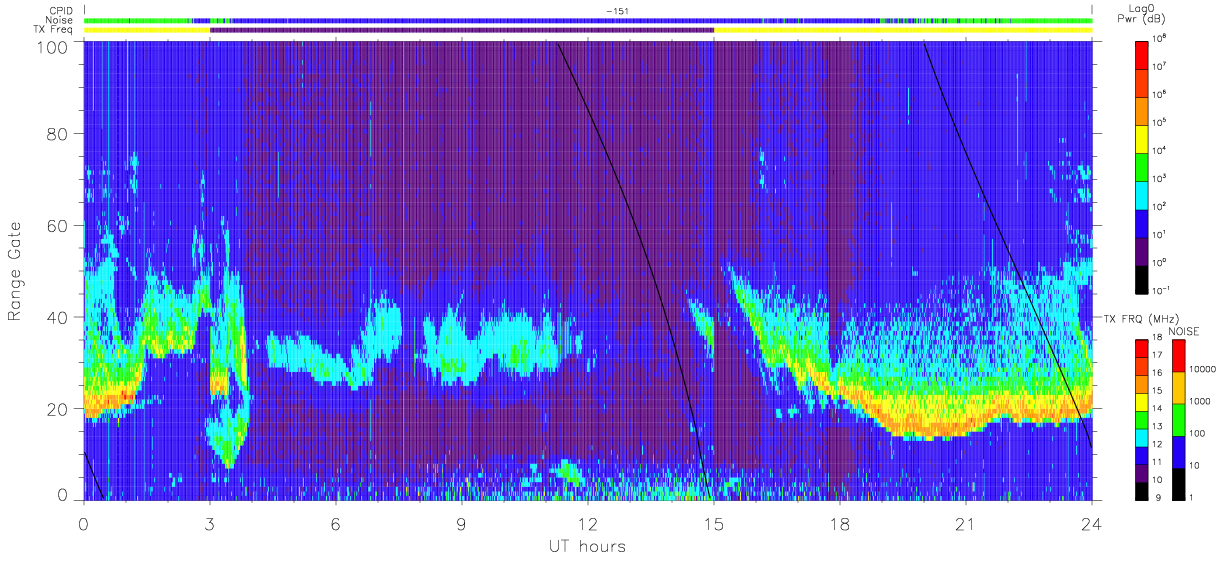Image resolution: width=1228 pixels, height=567 pixels.
Task: Click the 80 range gate tick label
Action: 56,134
